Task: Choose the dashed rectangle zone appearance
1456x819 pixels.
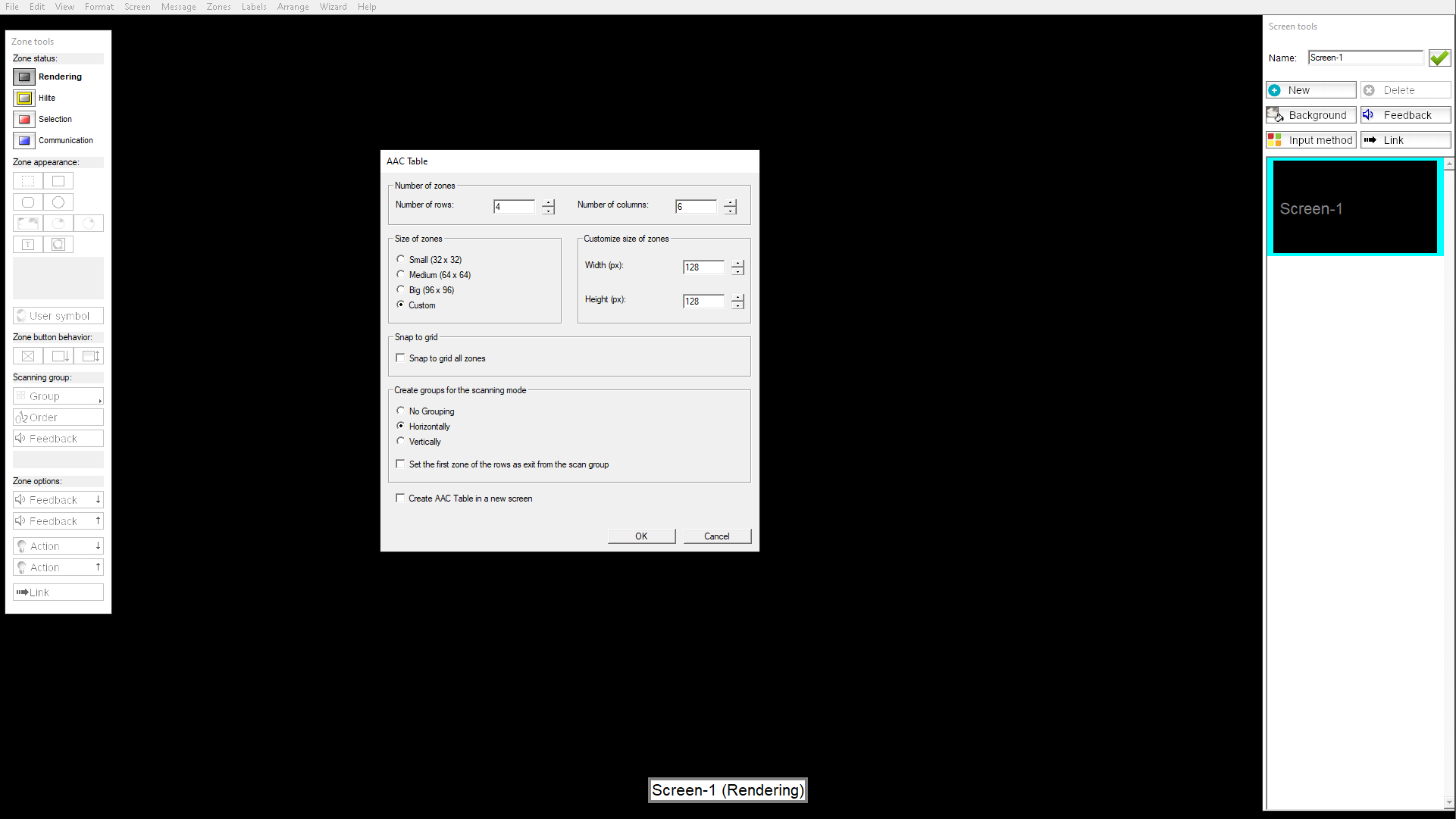Action: coord(28,181)
